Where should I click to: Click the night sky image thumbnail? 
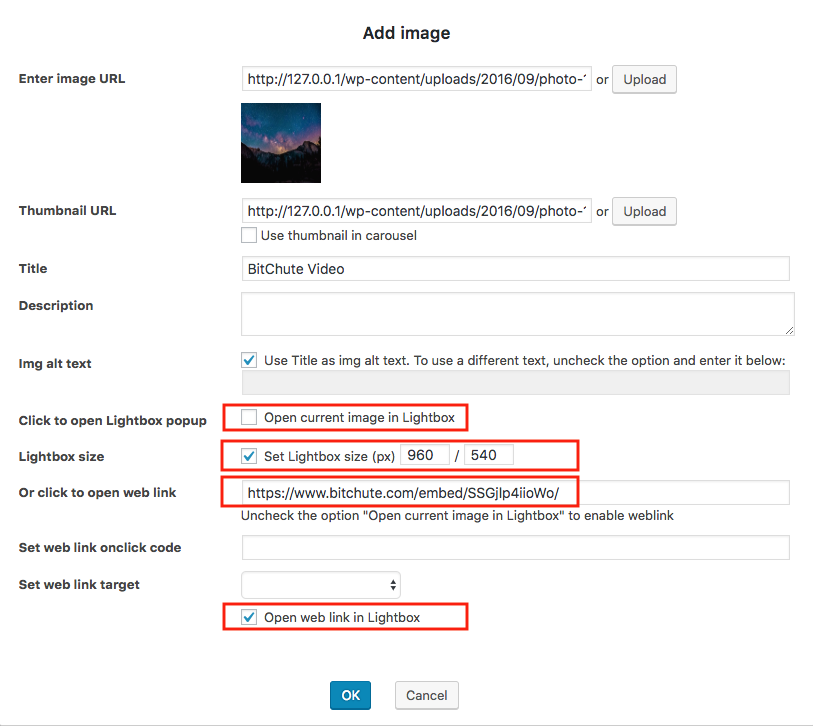pyautogui.click(x=281, y=143)
